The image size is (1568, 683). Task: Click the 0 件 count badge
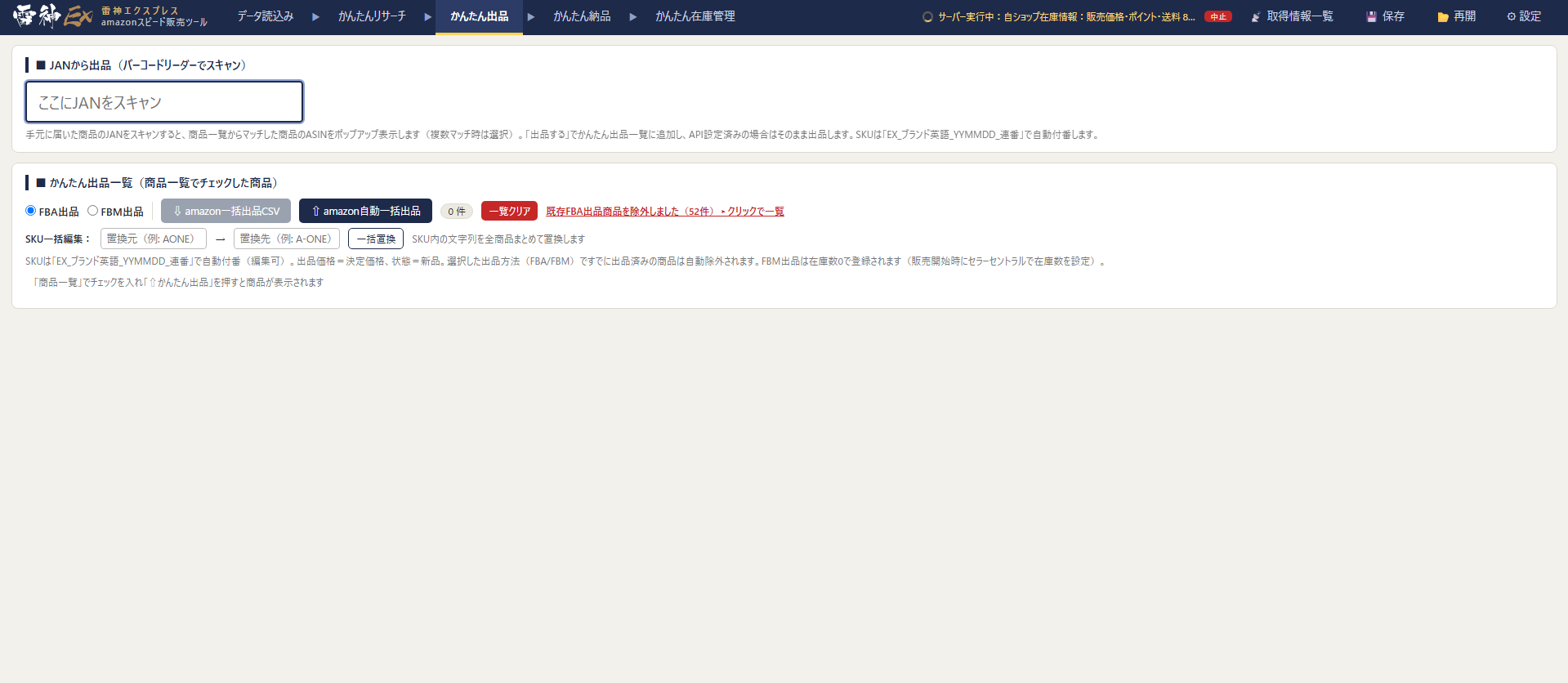click(x=457, y=212)
